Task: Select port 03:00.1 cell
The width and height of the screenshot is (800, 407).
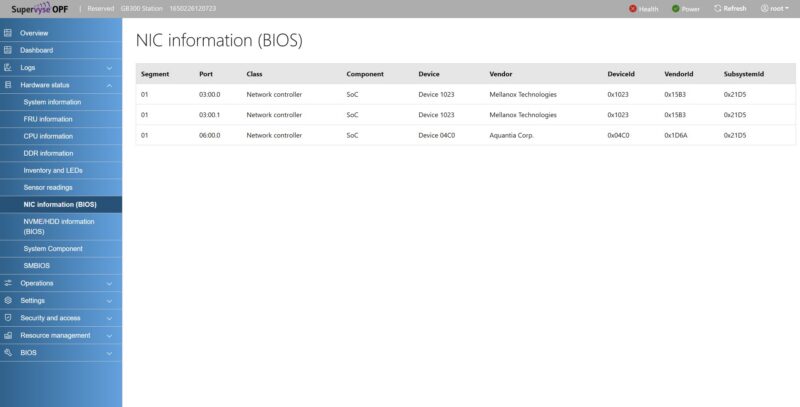Action: pyautogui.click(x=210, y=115)
